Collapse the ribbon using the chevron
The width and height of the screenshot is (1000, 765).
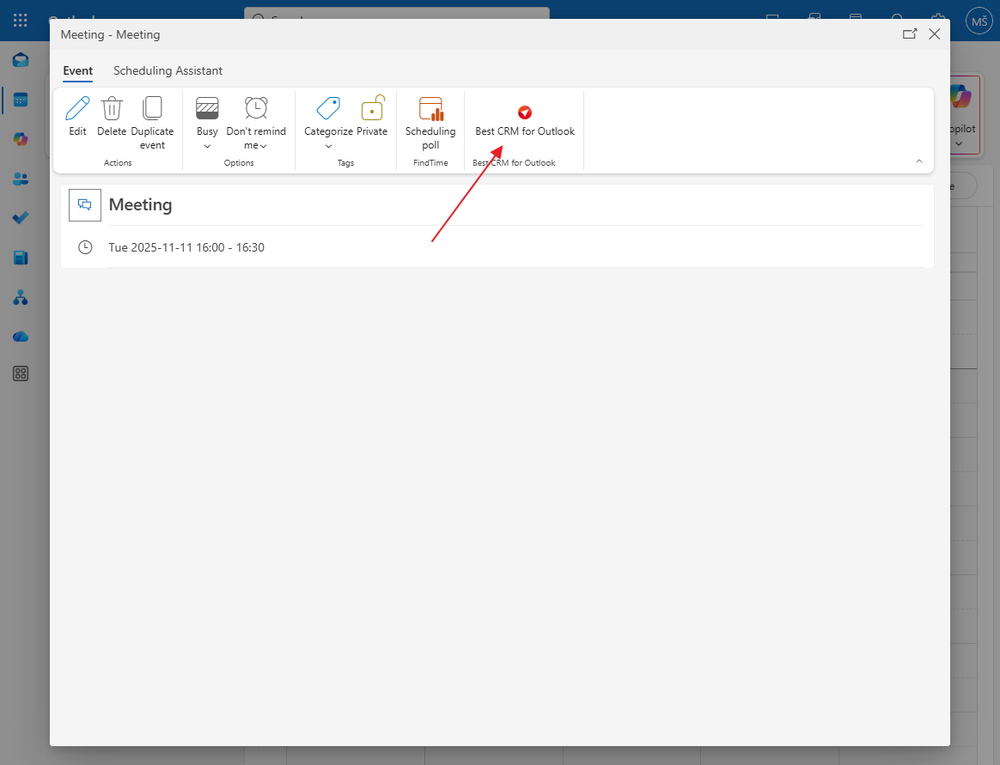coord(918,161)
